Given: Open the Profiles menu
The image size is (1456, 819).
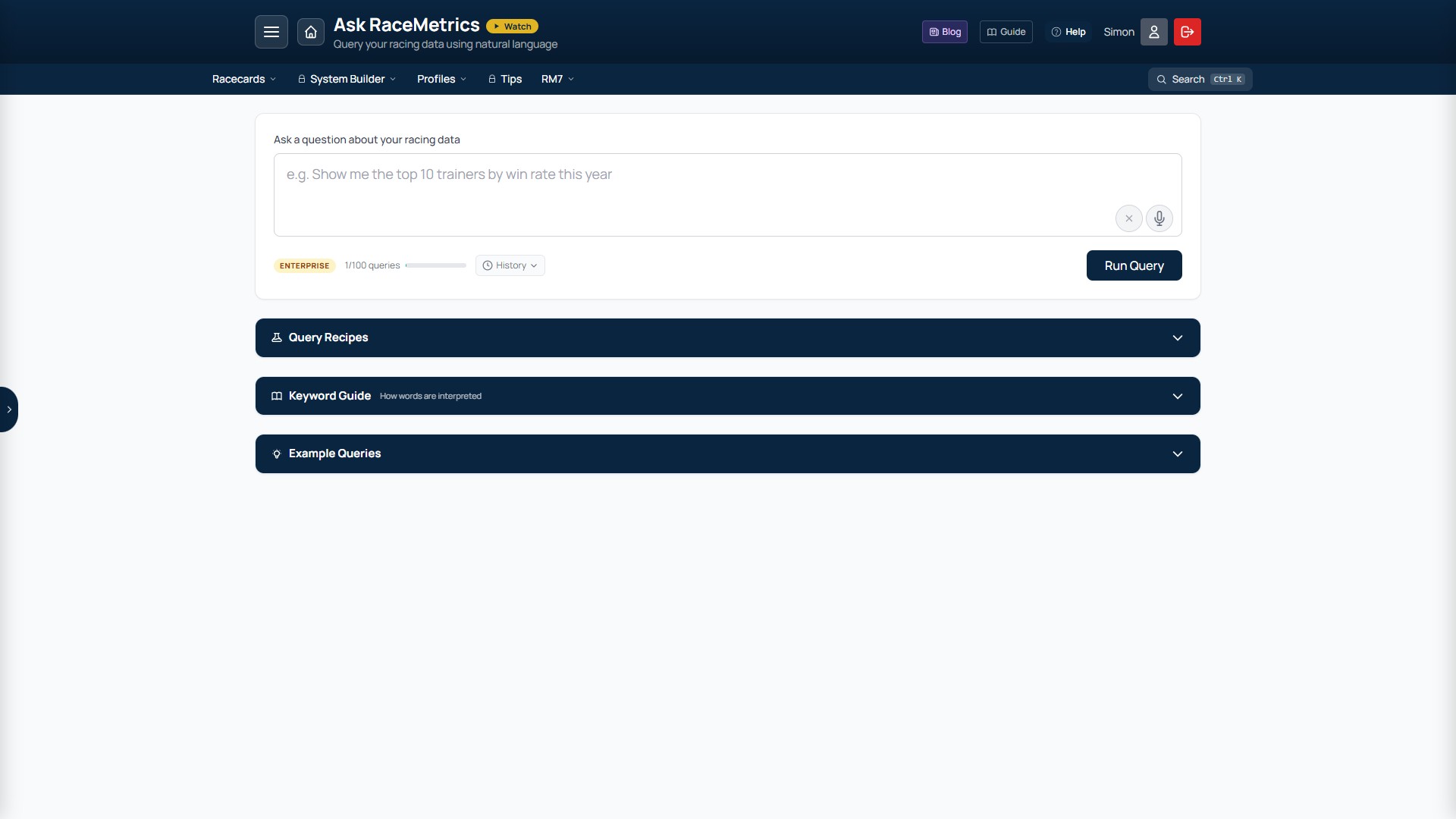Looking at the screenshot, I should [442, 79].
